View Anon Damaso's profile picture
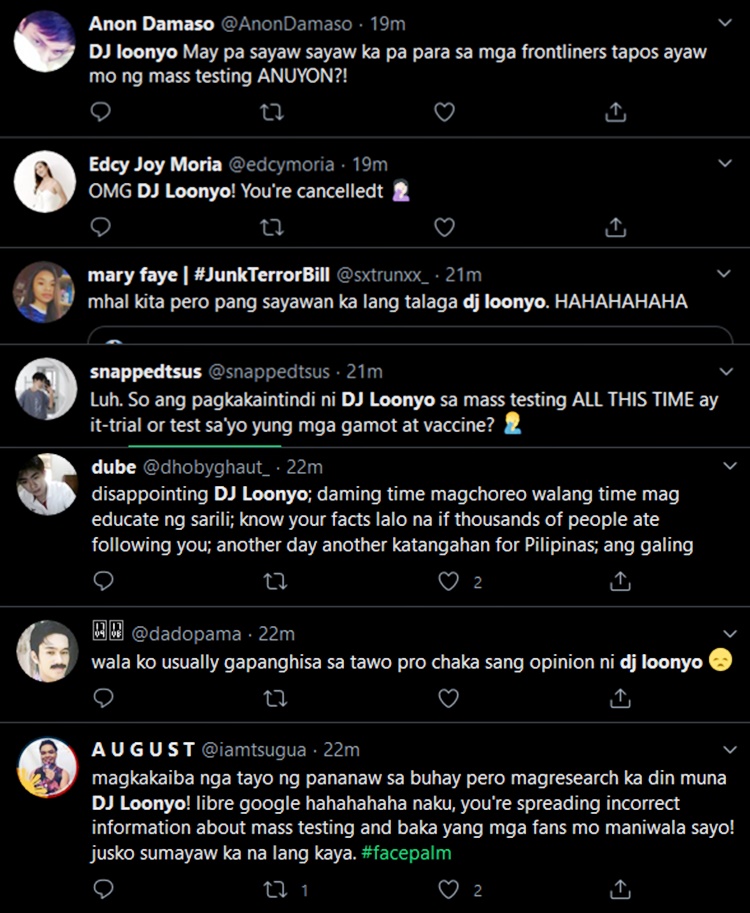The image size is (750, 913). pyautogui.click(x=46, y=42)
